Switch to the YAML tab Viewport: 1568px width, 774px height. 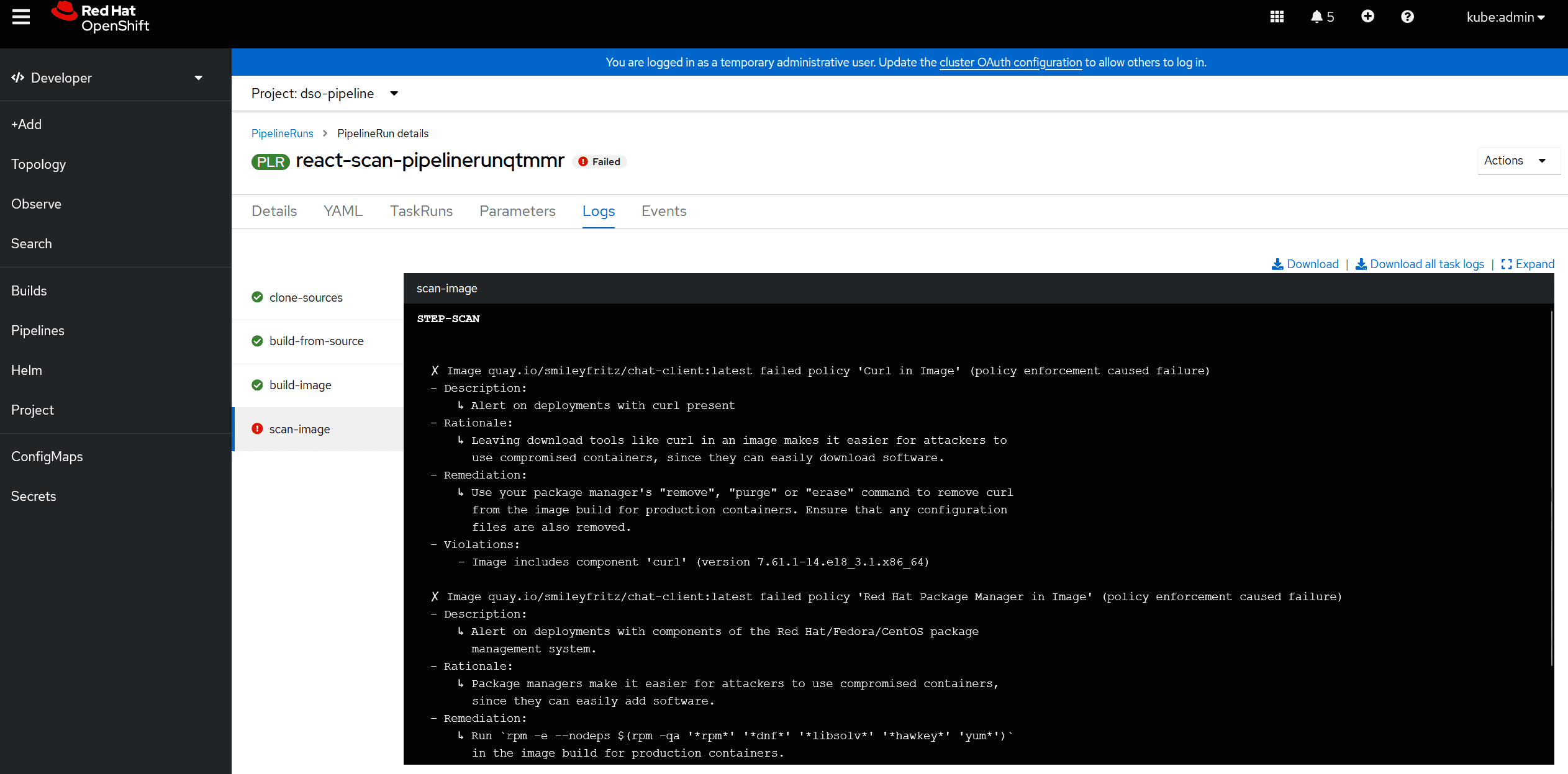click(x=343, y=212)
